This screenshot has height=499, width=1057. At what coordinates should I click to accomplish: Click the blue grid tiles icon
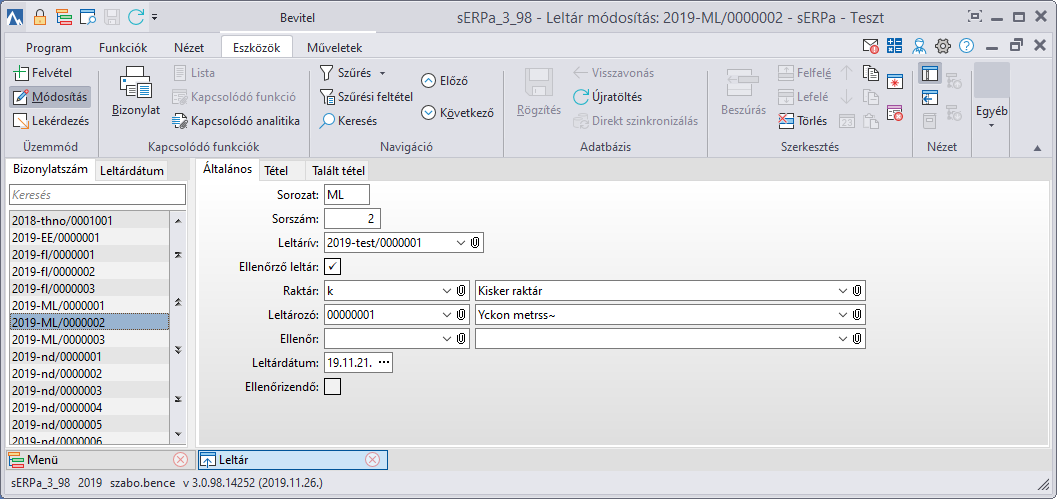894,46
